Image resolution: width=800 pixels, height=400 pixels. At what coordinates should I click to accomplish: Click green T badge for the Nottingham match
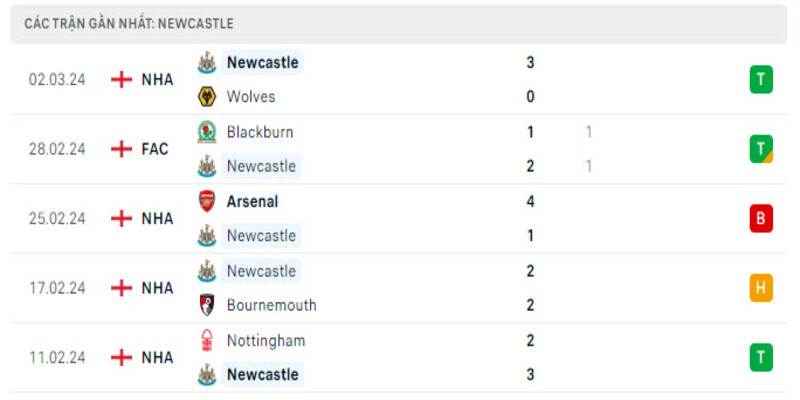[x=761, y=357]
